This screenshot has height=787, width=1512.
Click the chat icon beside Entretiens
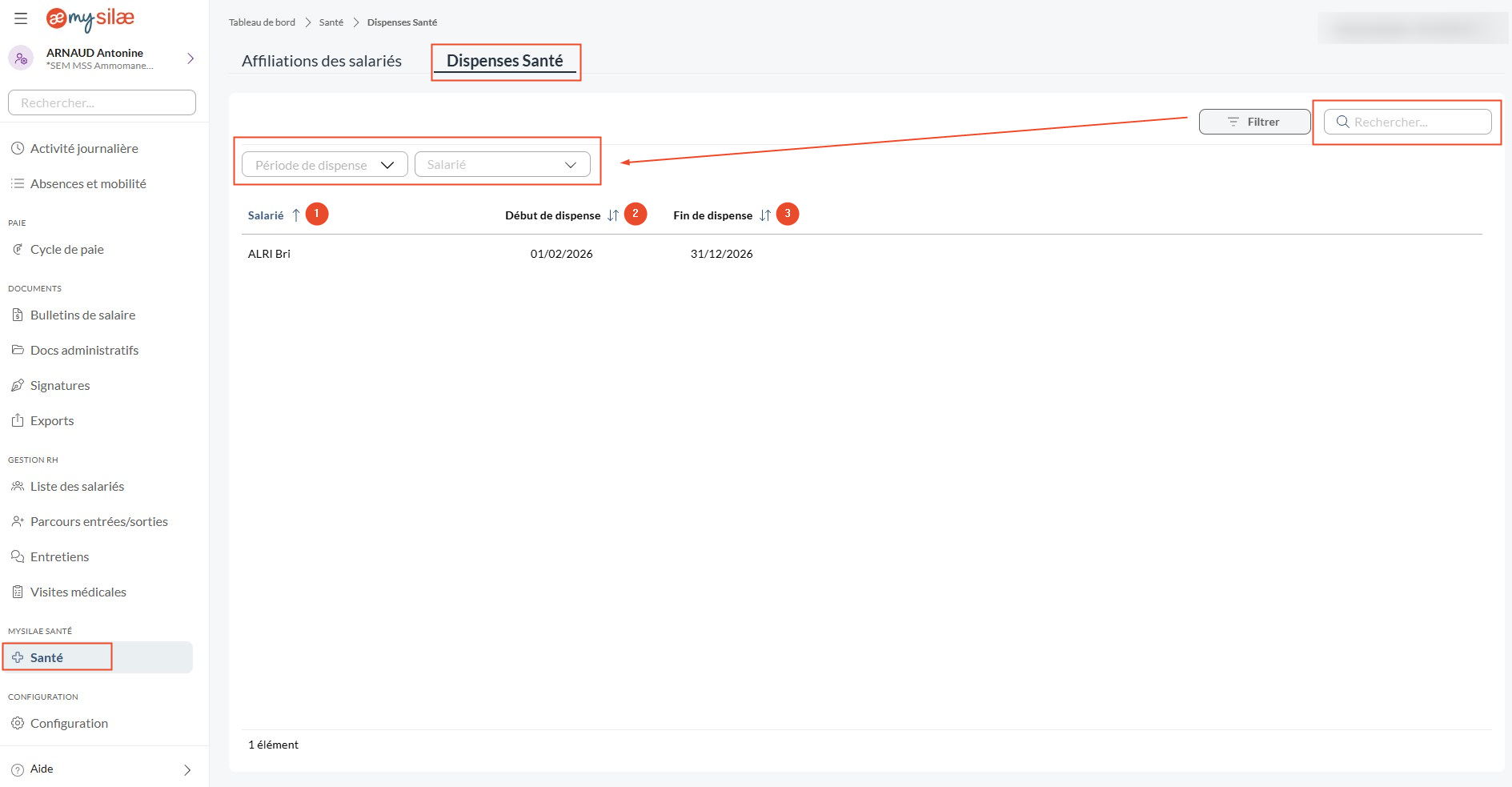click(18, 556)
